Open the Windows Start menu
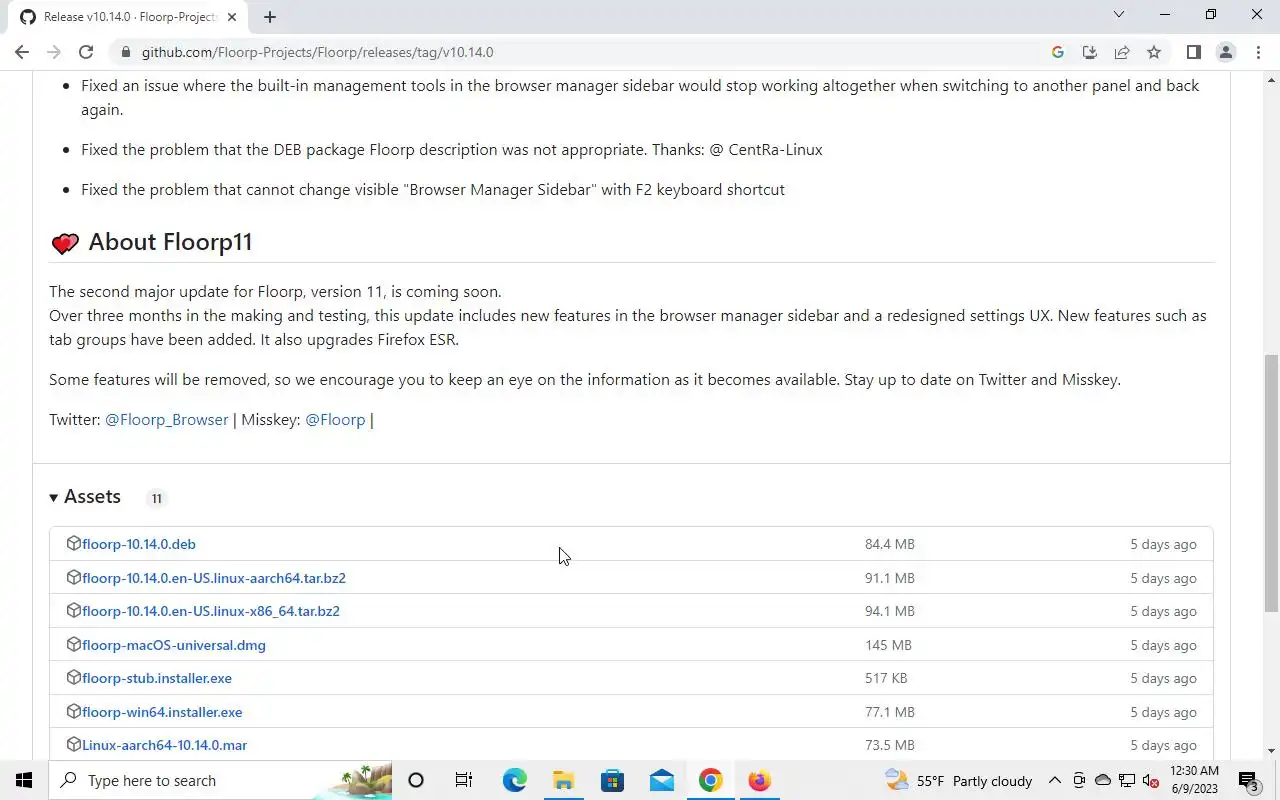 [x=24, y=780]
